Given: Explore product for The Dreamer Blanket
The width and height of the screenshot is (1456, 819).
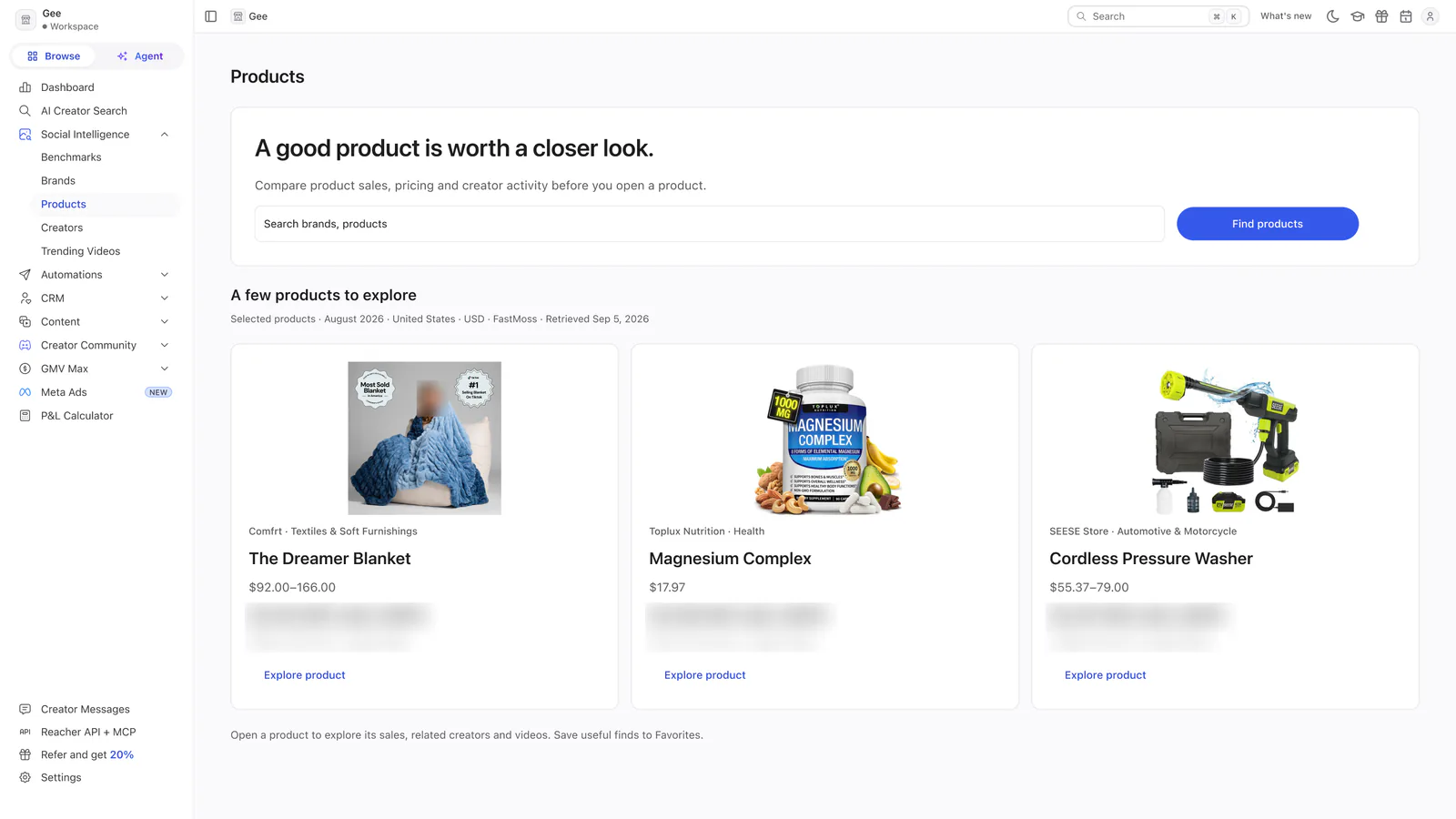Looking at the screenshot, I should [x=305, y=675].
